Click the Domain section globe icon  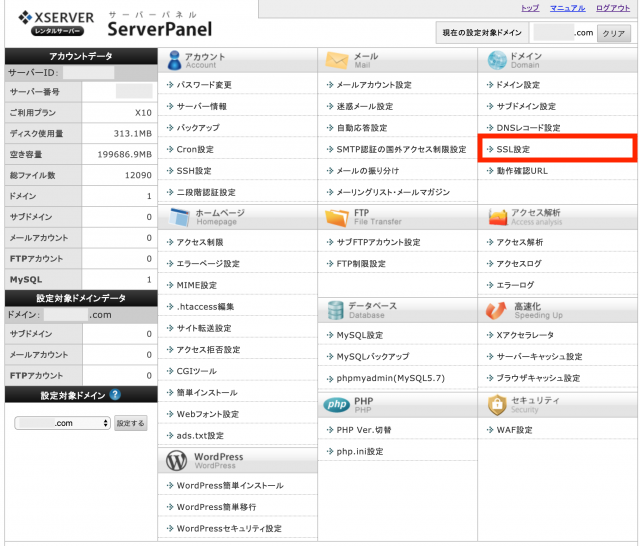(x=497, y=60)
